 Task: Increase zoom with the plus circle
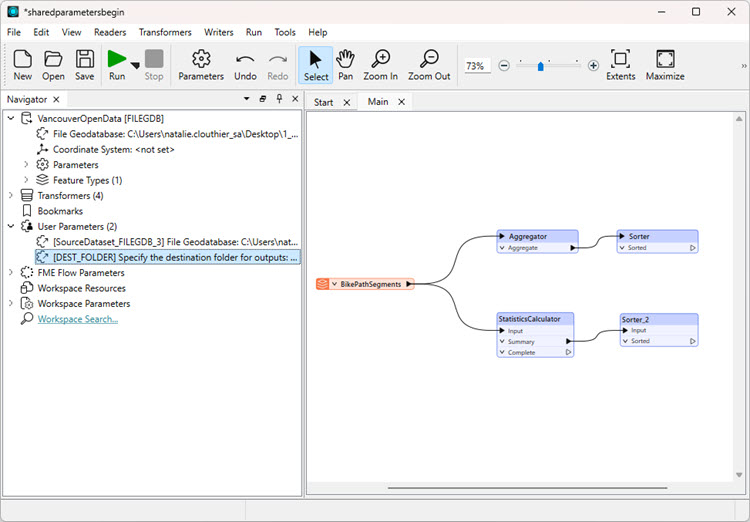click(593, 66)
